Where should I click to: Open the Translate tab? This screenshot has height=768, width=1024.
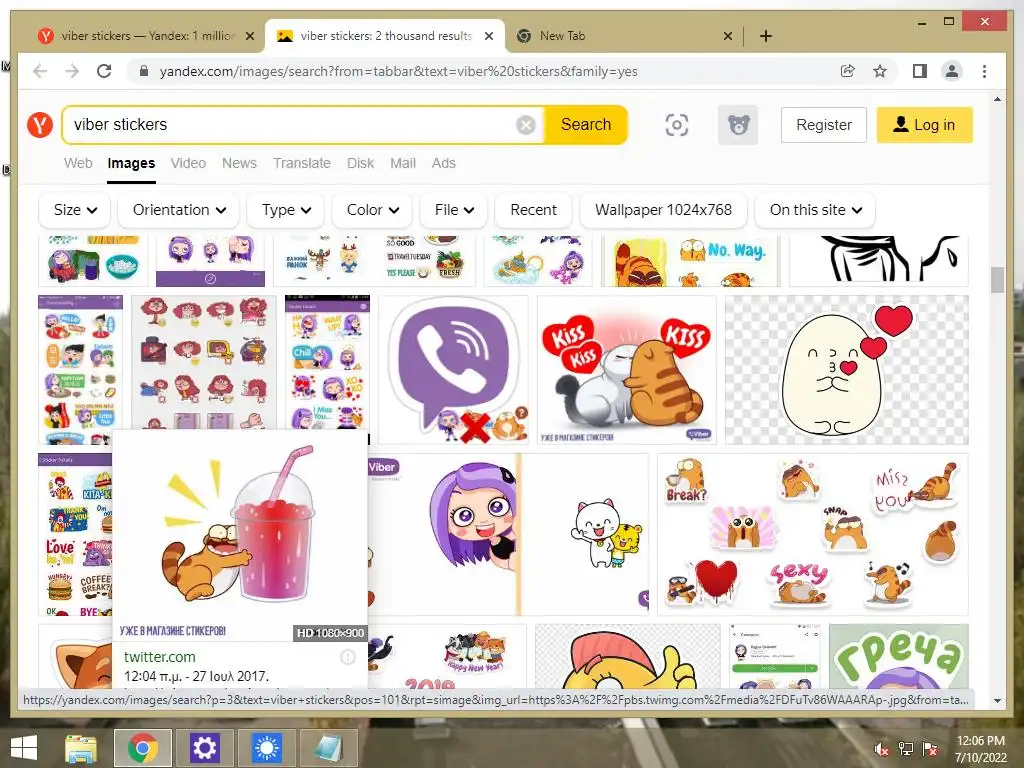(302, 163)
